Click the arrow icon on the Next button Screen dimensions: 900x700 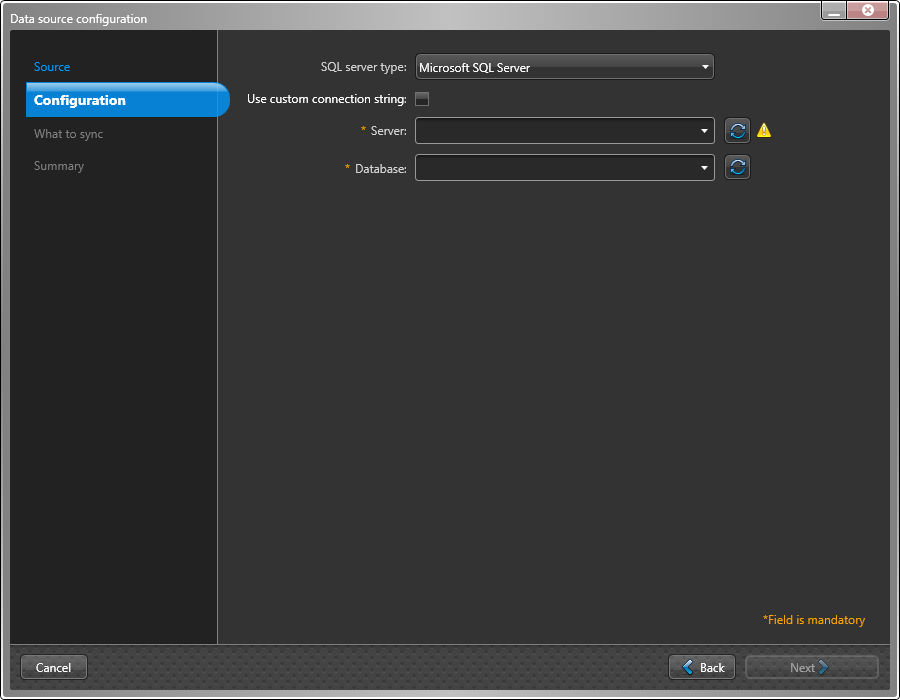tap(825, 667)
